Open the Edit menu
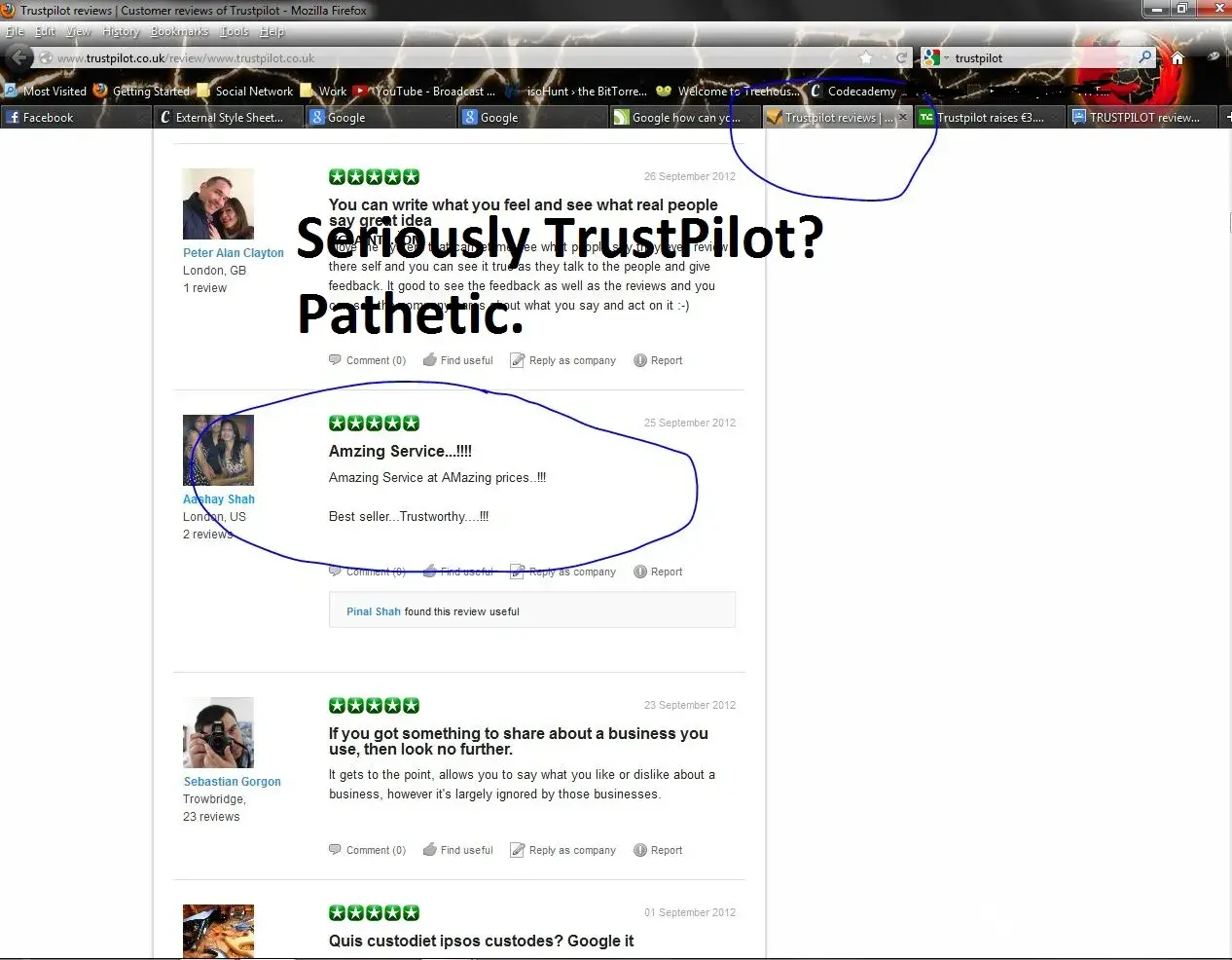Screen dimensions: 1232x960 click(45, 31)
